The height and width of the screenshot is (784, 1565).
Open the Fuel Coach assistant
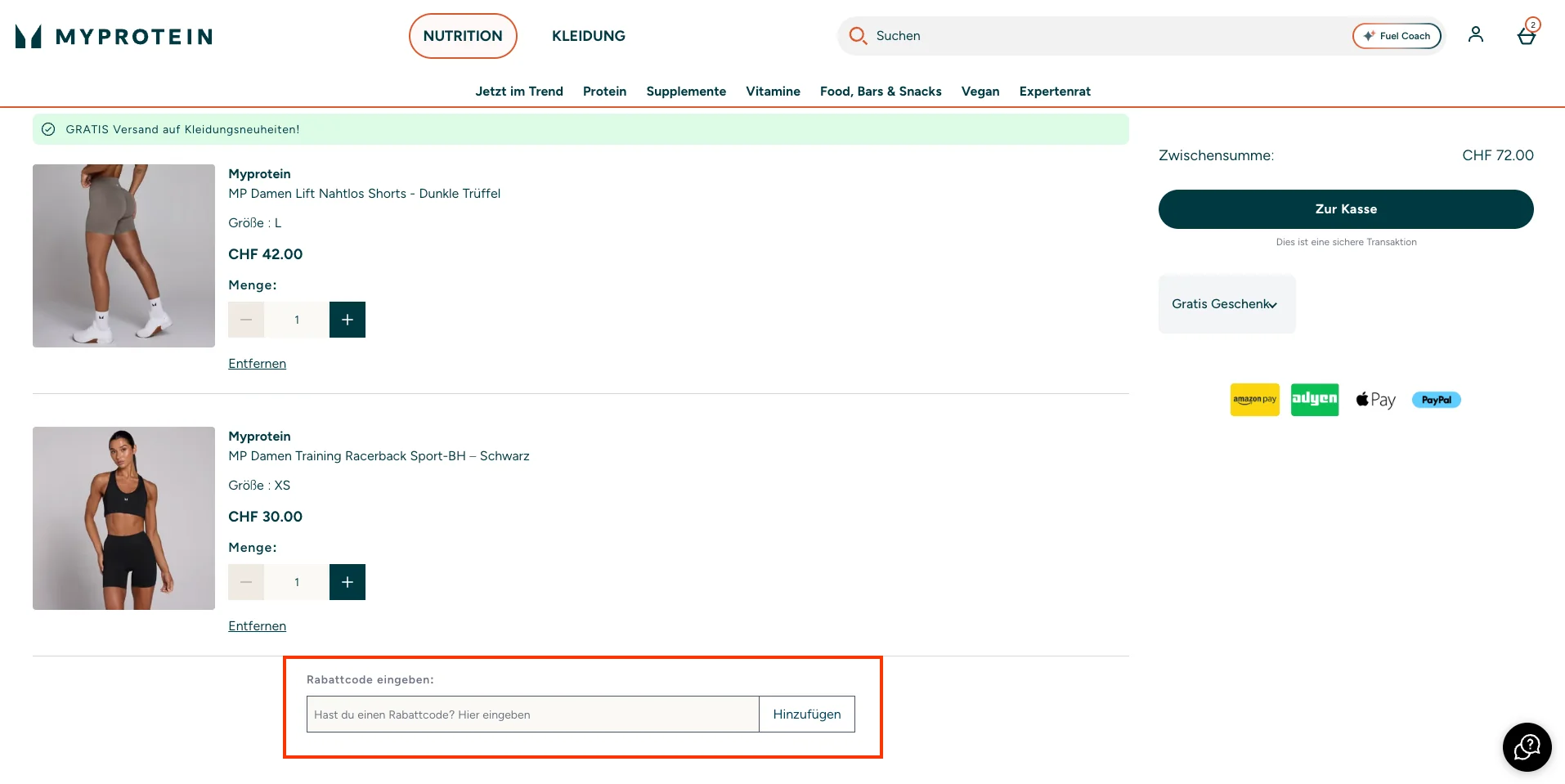point(1397,36)
